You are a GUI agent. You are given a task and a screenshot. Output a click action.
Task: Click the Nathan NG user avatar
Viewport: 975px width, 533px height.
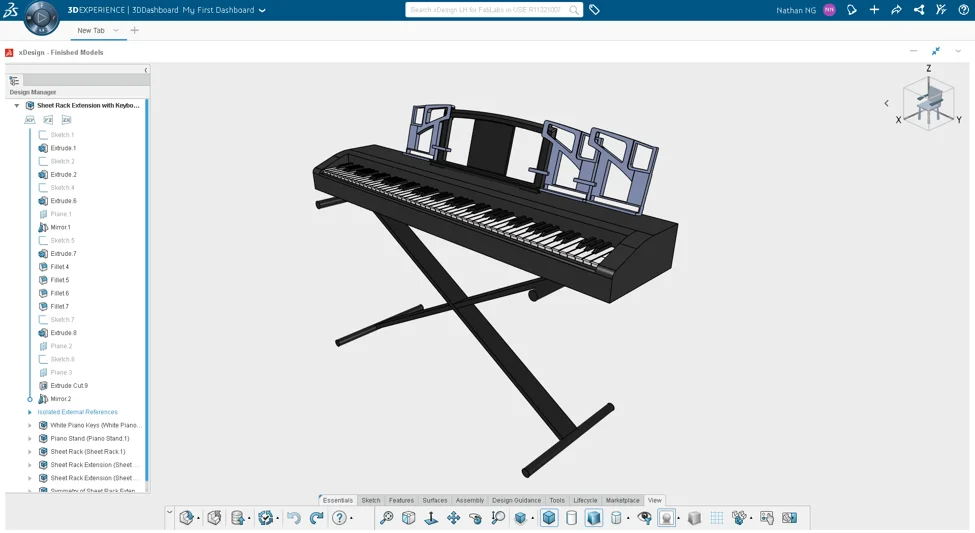click(x=829, y=10)
